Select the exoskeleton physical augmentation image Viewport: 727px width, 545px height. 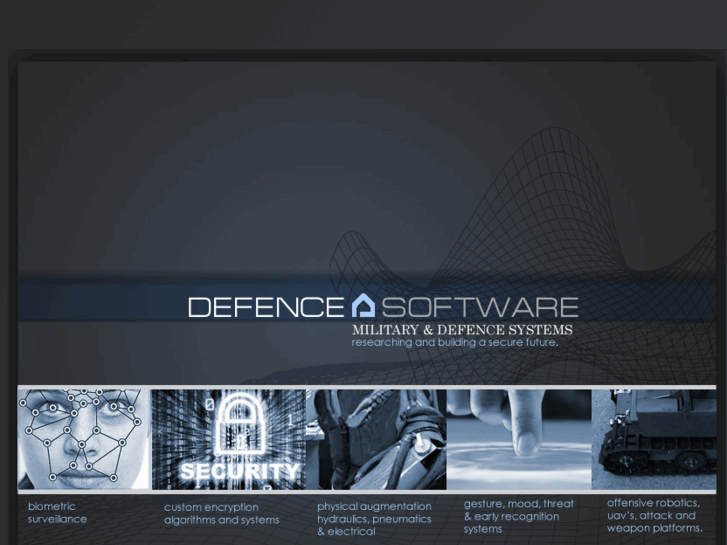tap(376, 439)
